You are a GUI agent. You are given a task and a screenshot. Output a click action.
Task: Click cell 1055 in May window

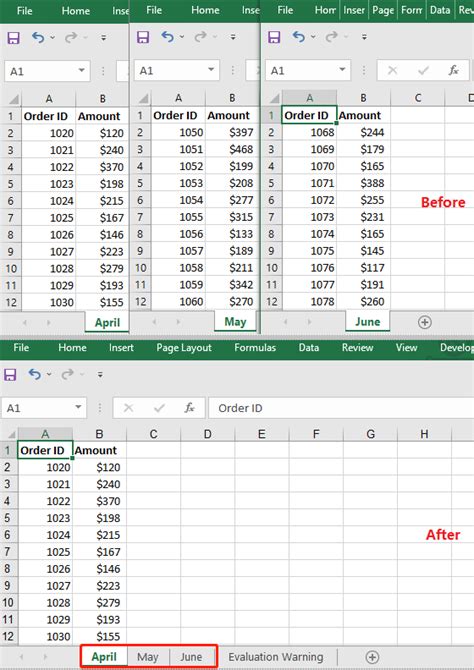[178, 217]
